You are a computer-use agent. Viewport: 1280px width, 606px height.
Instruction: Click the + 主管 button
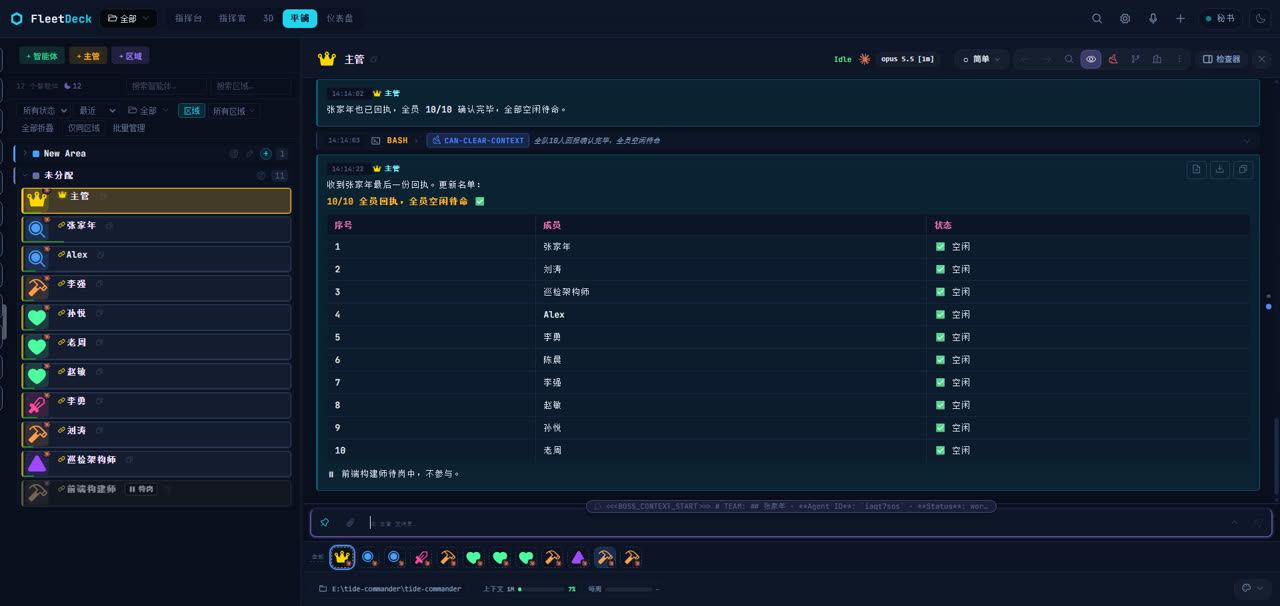click(x=88, y=56)
